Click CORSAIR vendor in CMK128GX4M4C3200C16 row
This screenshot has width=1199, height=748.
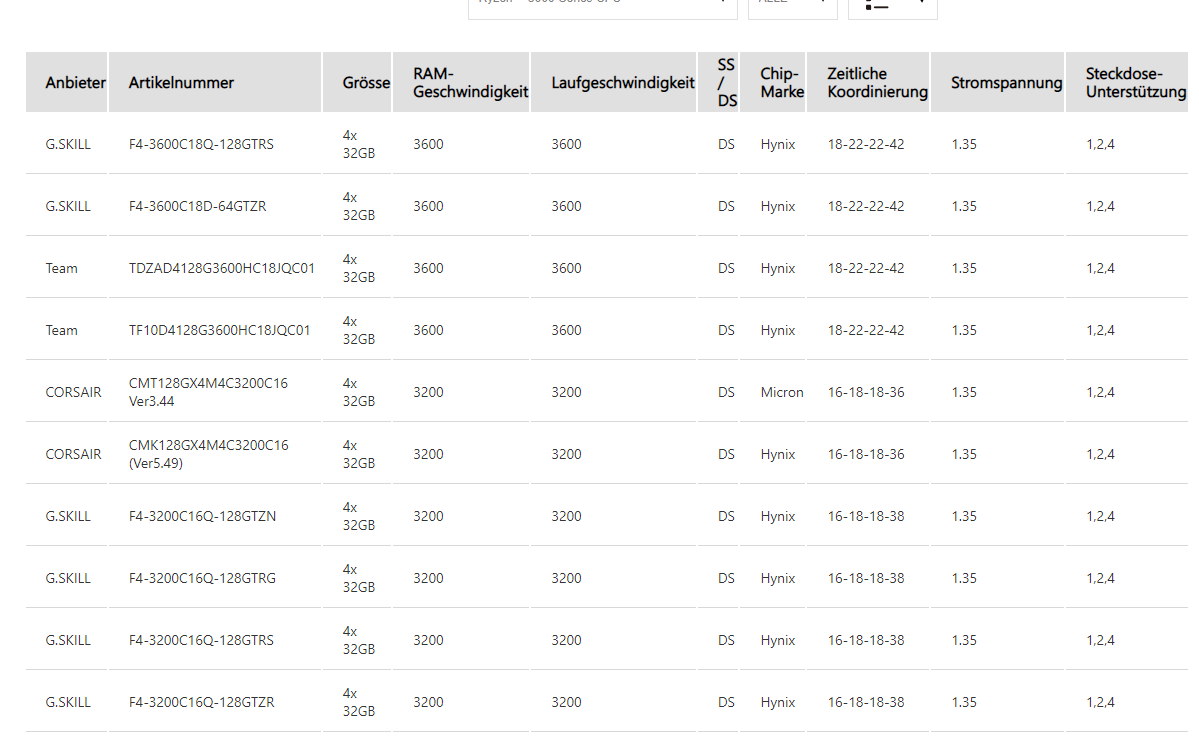click(x=73, y=454)
